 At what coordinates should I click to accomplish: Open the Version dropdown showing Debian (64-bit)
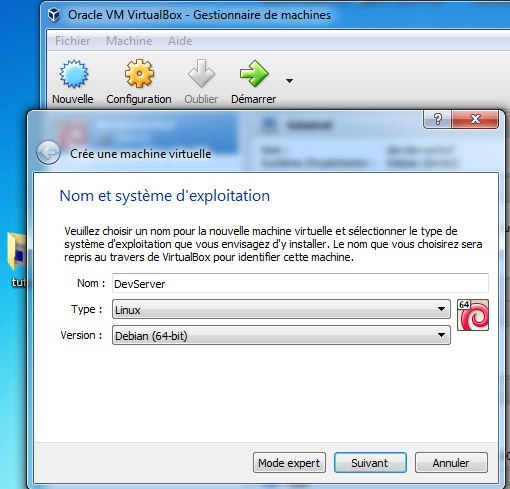[x=281, y=335]
